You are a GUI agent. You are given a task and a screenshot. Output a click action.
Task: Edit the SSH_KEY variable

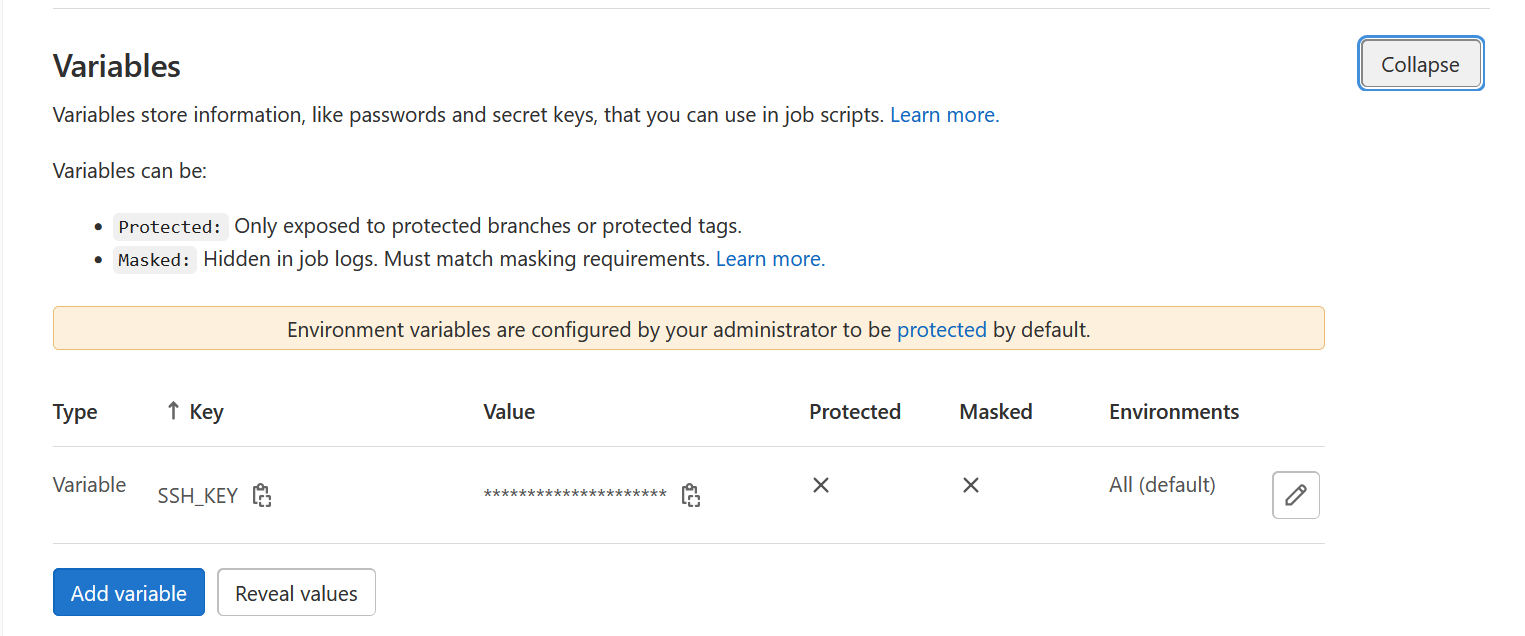point(1295,495)
